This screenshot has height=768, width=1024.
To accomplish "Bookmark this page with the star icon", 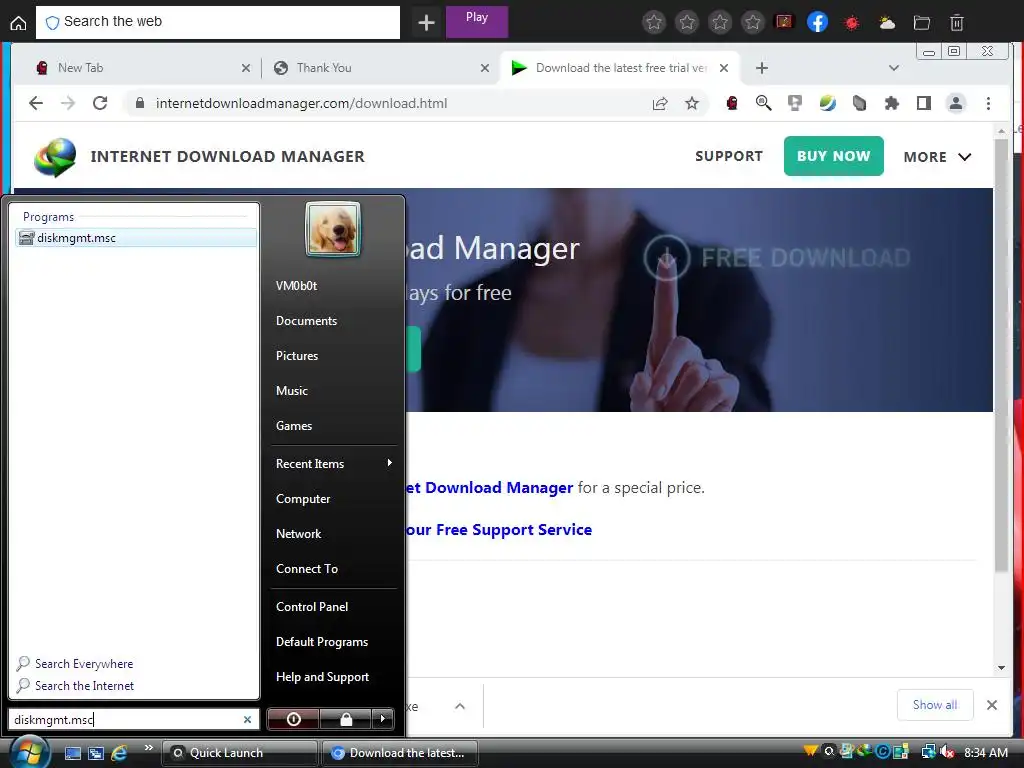I will click(x=692, y=103).
